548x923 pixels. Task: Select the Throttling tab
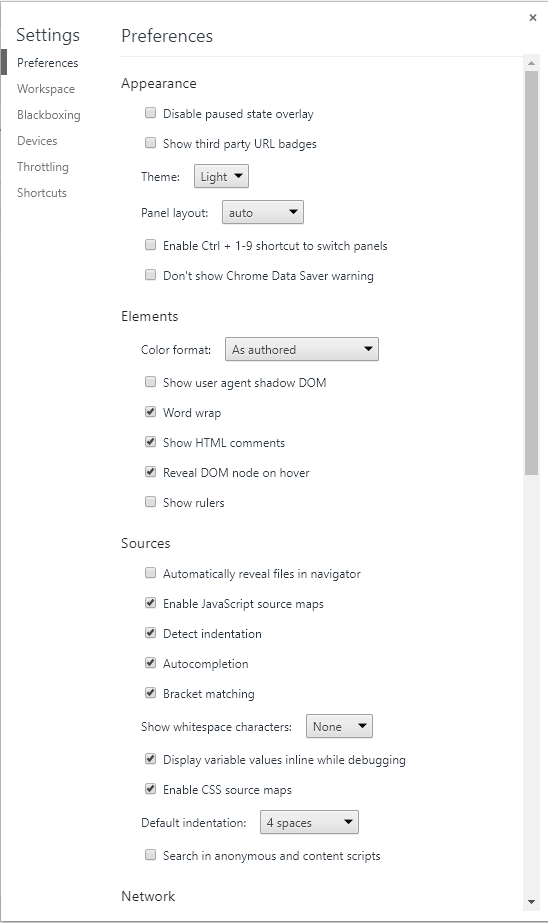click(x=42, y=167)
